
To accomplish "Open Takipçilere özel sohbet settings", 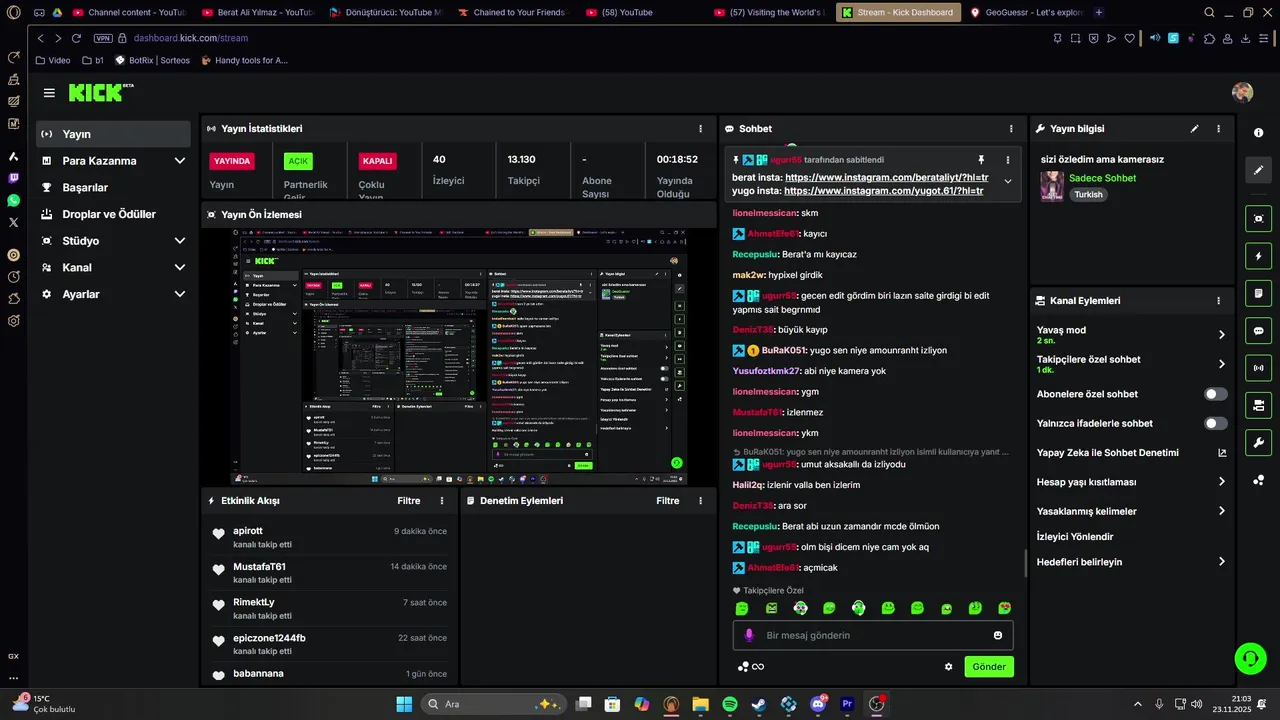I will (x=1131, y=364).
